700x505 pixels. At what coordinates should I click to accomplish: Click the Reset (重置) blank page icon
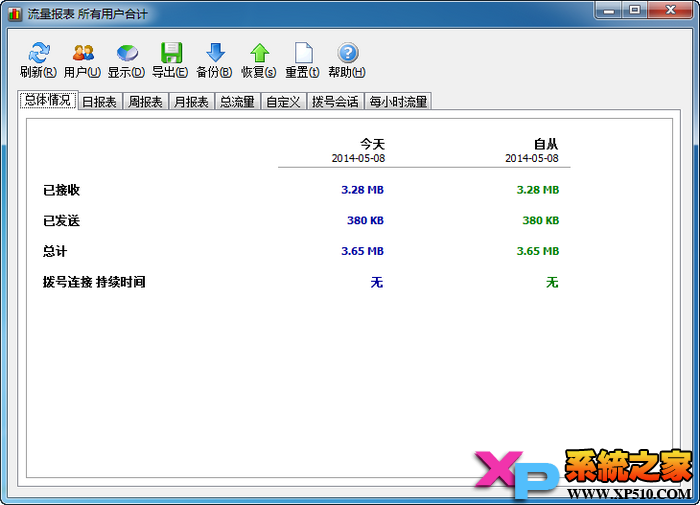point(303,53)
